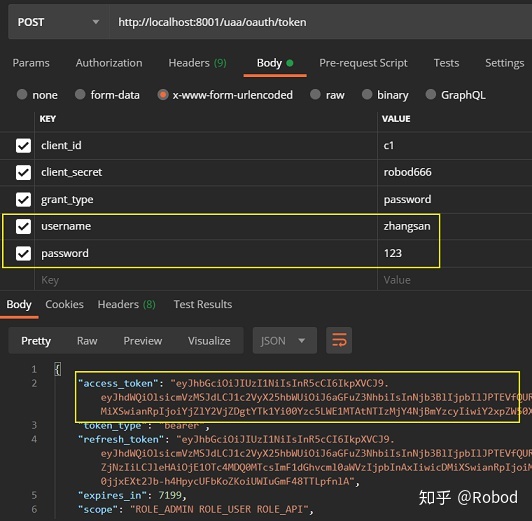Collapse the JSON root brace on line 1
Image resolution: width=532 pixels, height=521 pixels.
click(x=58, y=369)
